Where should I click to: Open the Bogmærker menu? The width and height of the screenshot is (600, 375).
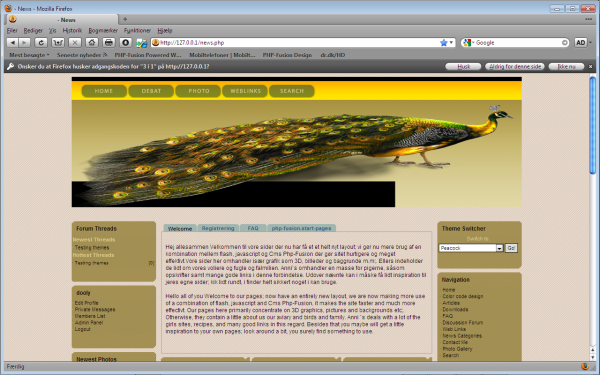click(103, 30)
